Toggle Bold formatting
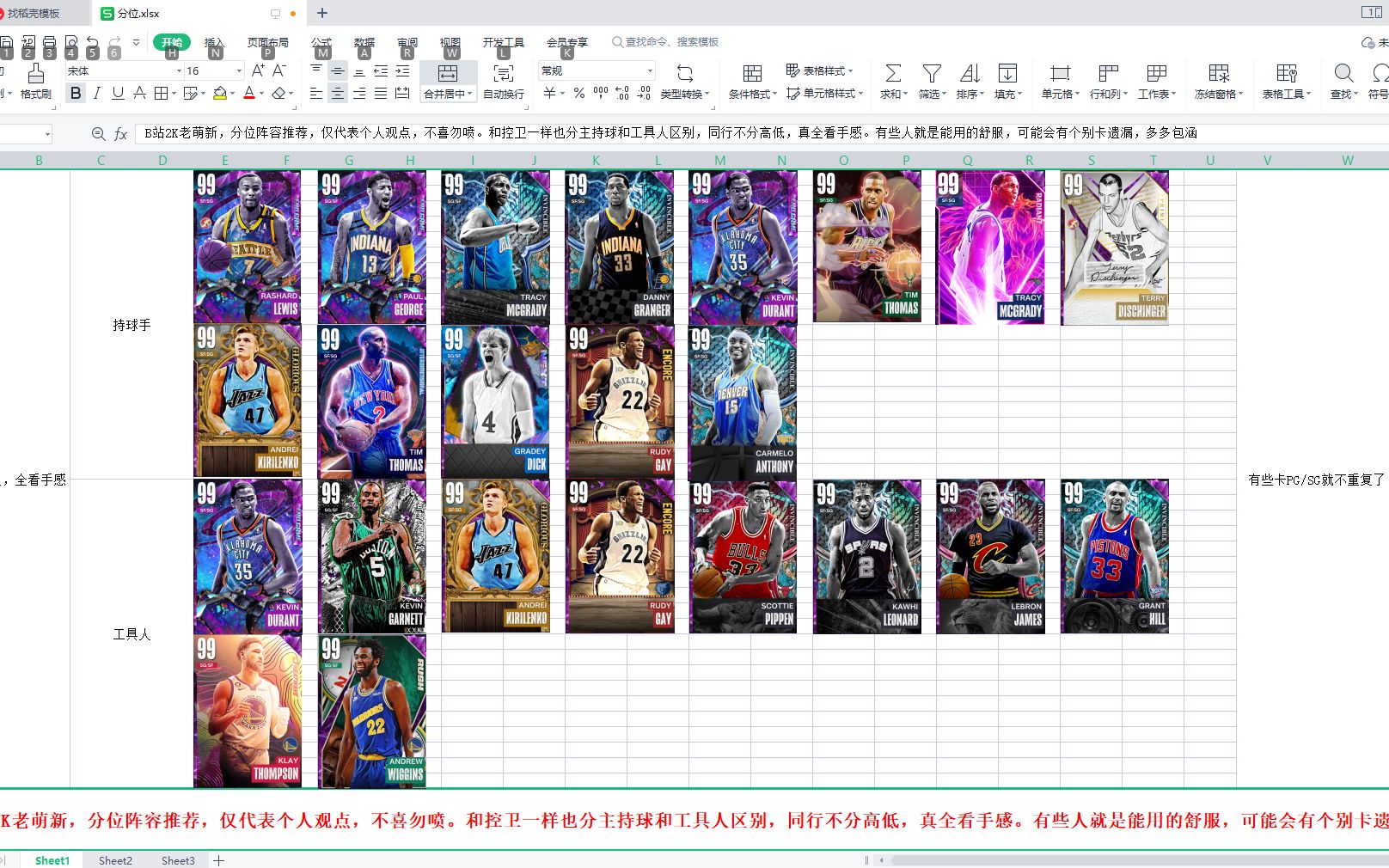This screenshot has width=1389, height=868. (x=76, y=93)
